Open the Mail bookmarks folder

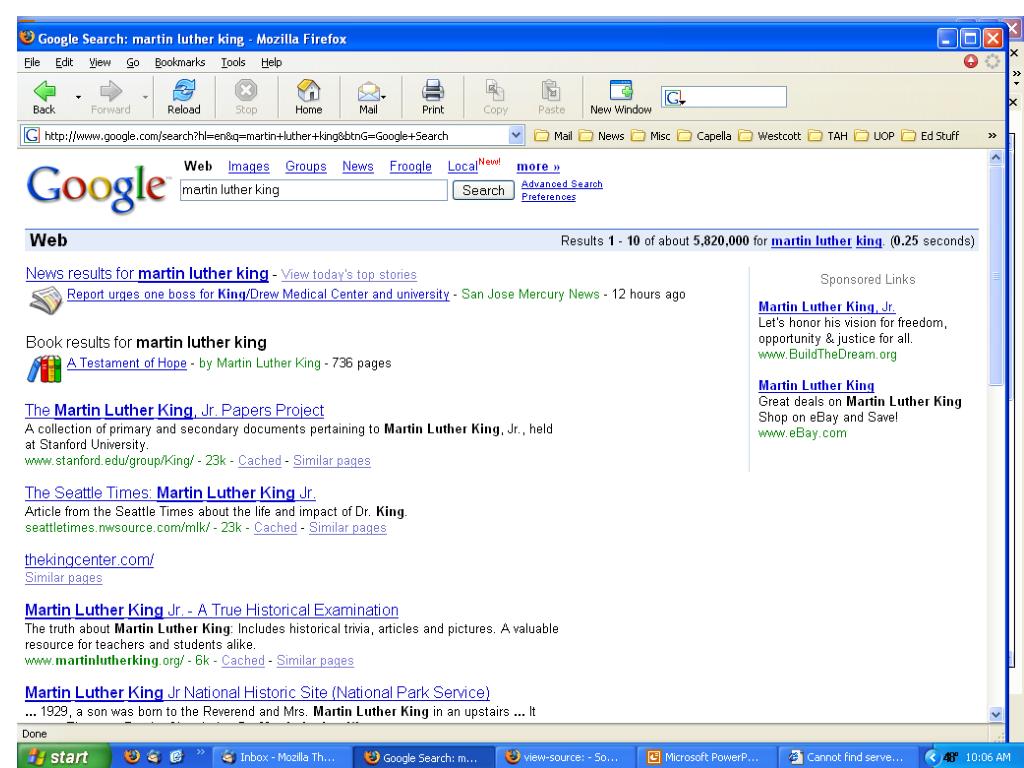tap(553, 136)
